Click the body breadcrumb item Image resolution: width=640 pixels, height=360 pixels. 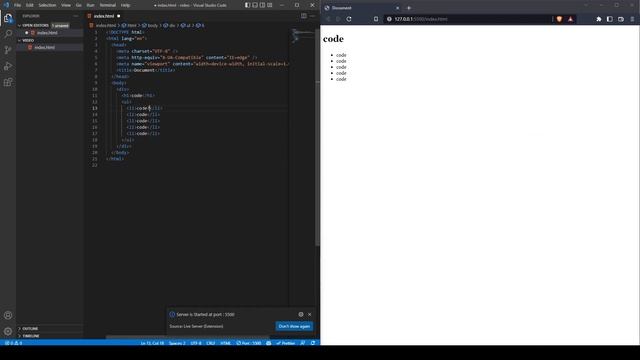point(150,25)
